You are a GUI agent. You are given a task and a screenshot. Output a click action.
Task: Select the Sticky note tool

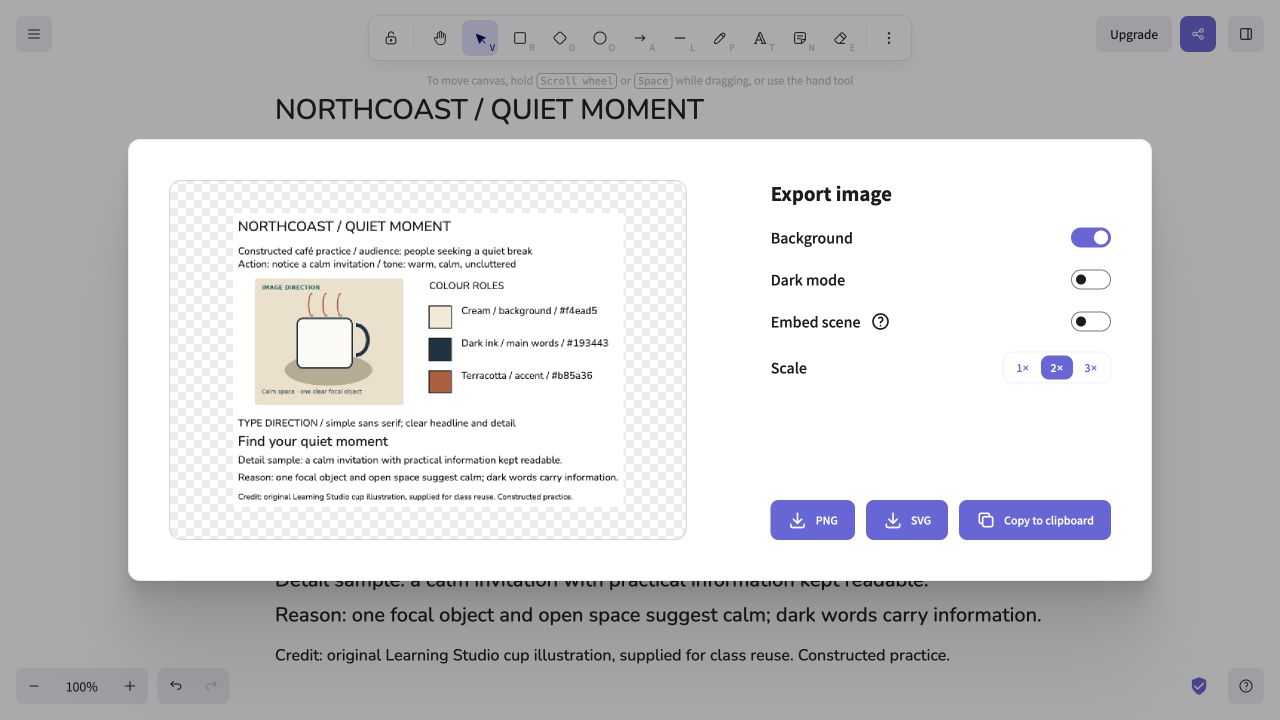click(800, 38)
